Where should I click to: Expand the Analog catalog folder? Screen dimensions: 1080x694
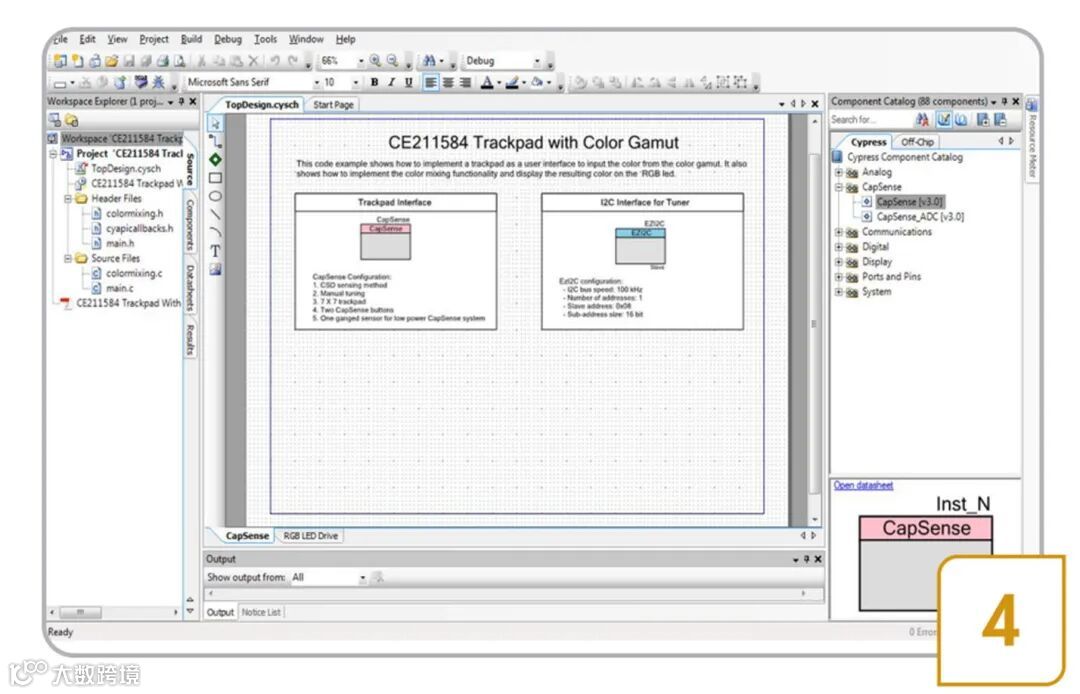pos(839,172)
